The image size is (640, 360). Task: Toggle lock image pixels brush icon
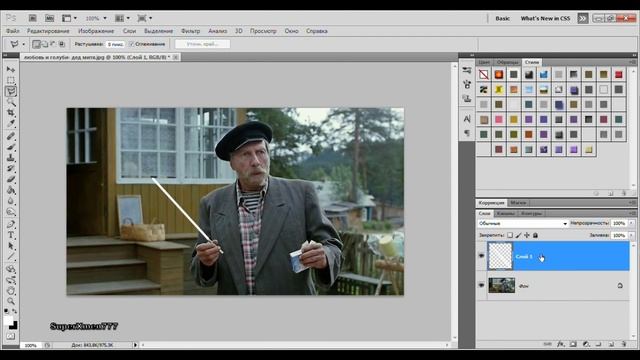pyautogui.click(x=518, y=235)
